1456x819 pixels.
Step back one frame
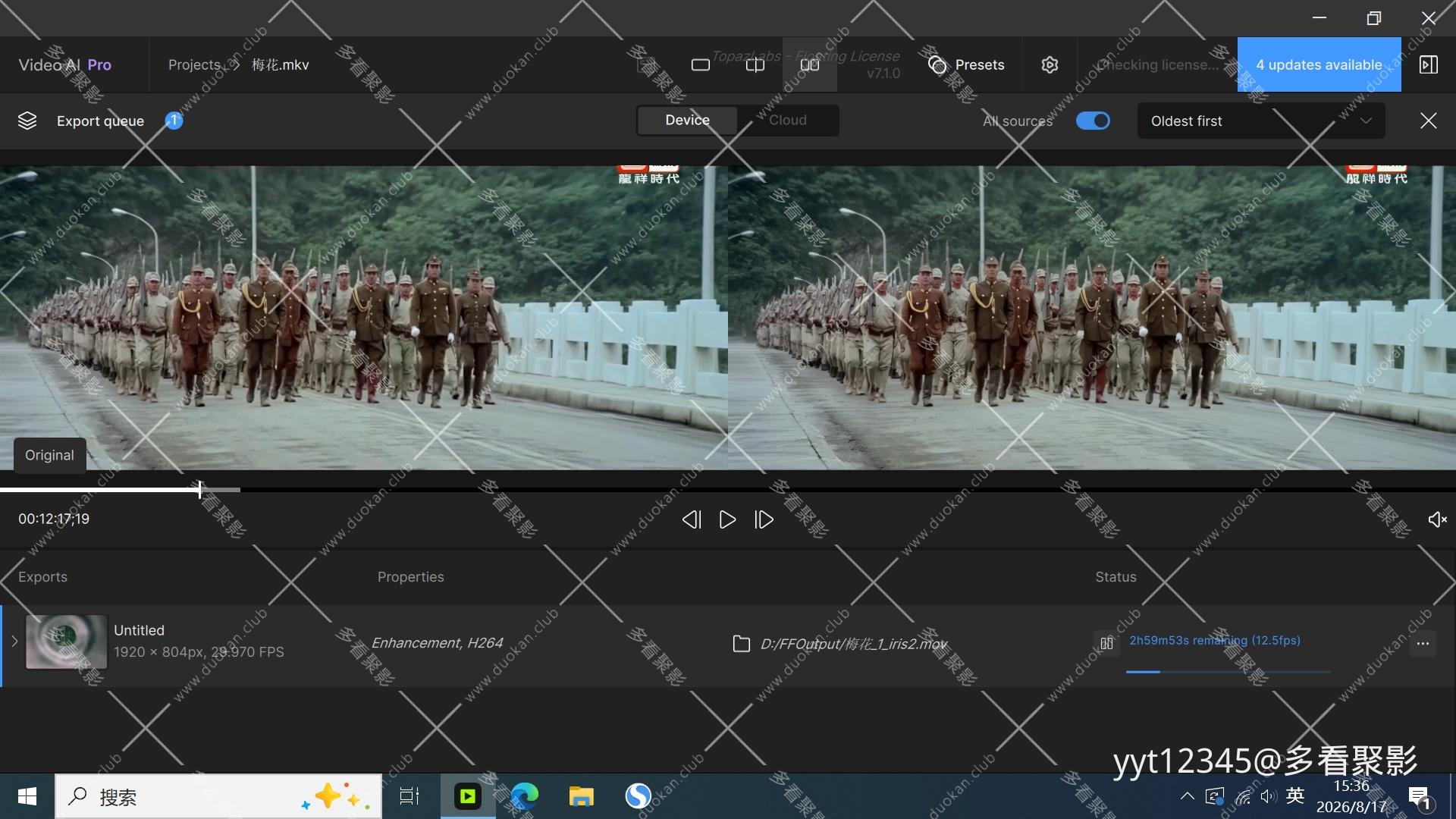point(691,519)
